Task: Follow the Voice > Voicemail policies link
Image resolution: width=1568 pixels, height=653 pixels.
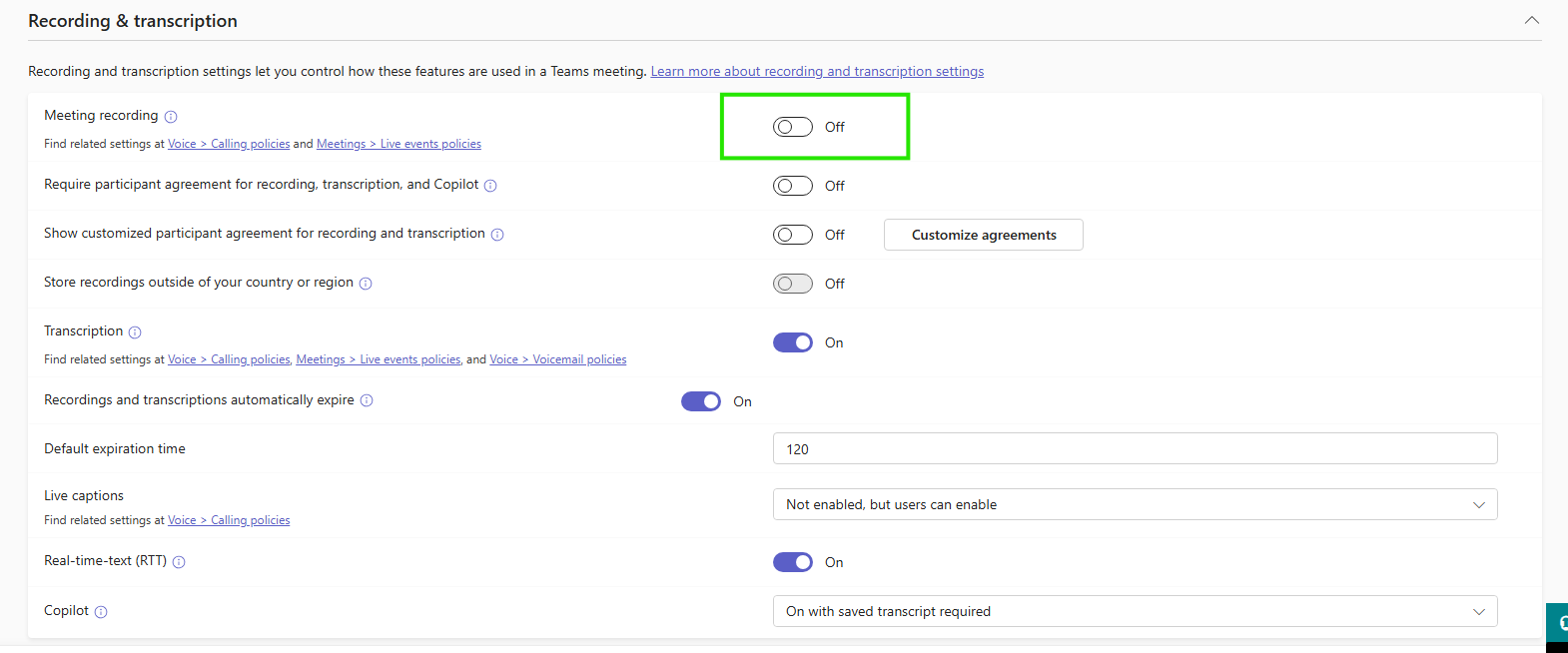Action: click(558, 359)
